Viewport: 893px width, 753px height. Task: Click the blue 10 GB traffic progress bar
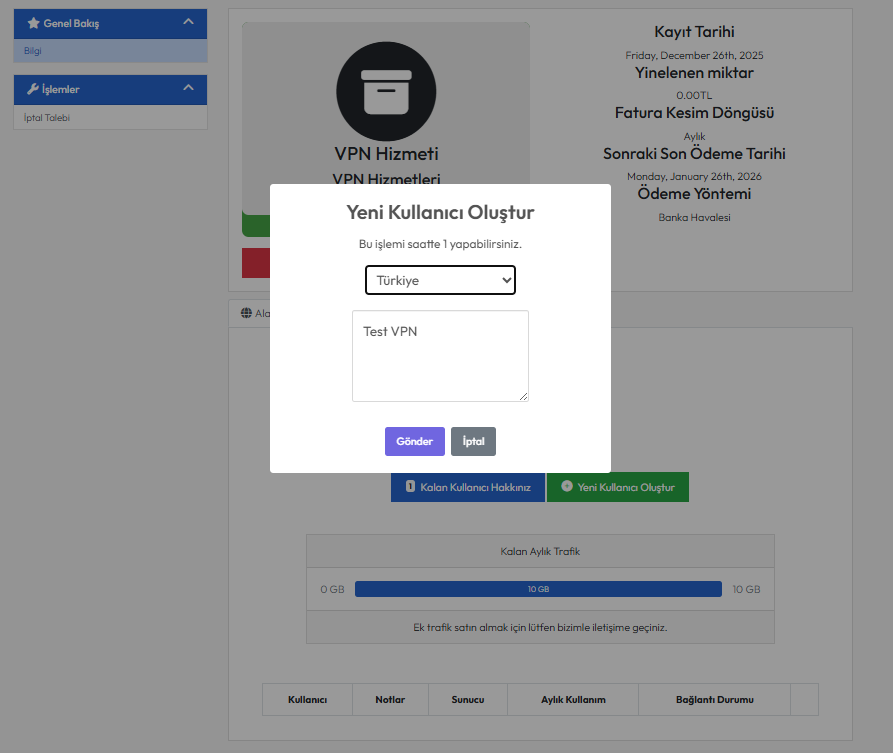click(x=538, y=589)
